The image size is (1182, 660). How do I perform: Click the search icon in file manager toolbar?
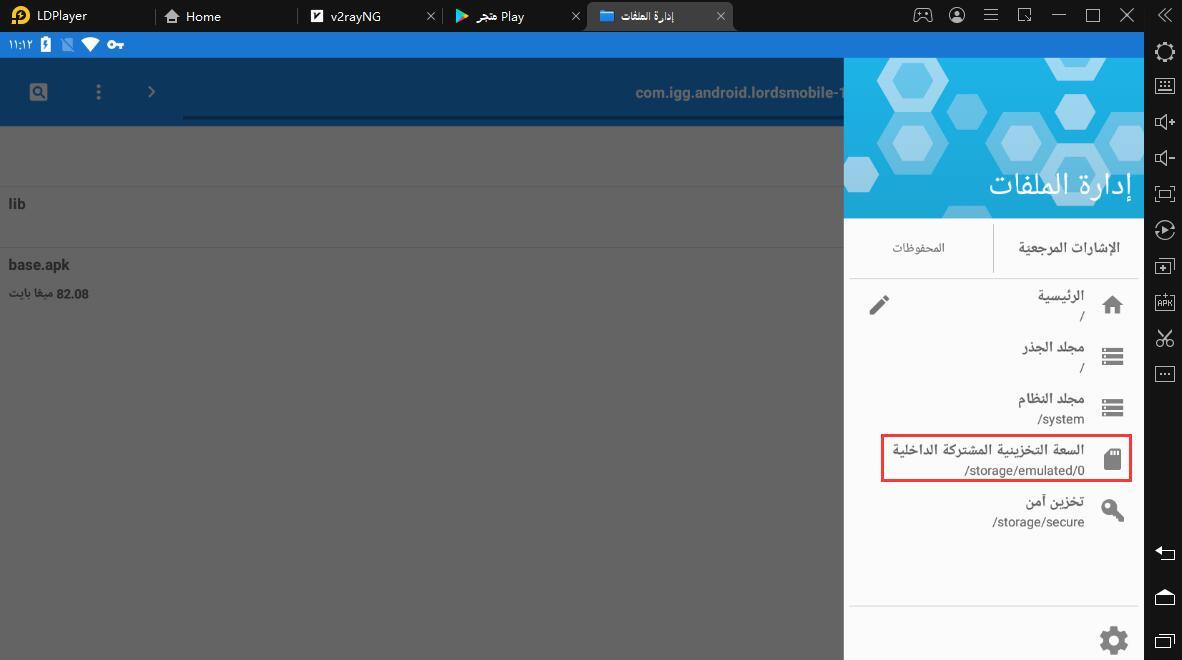point(38,92)
